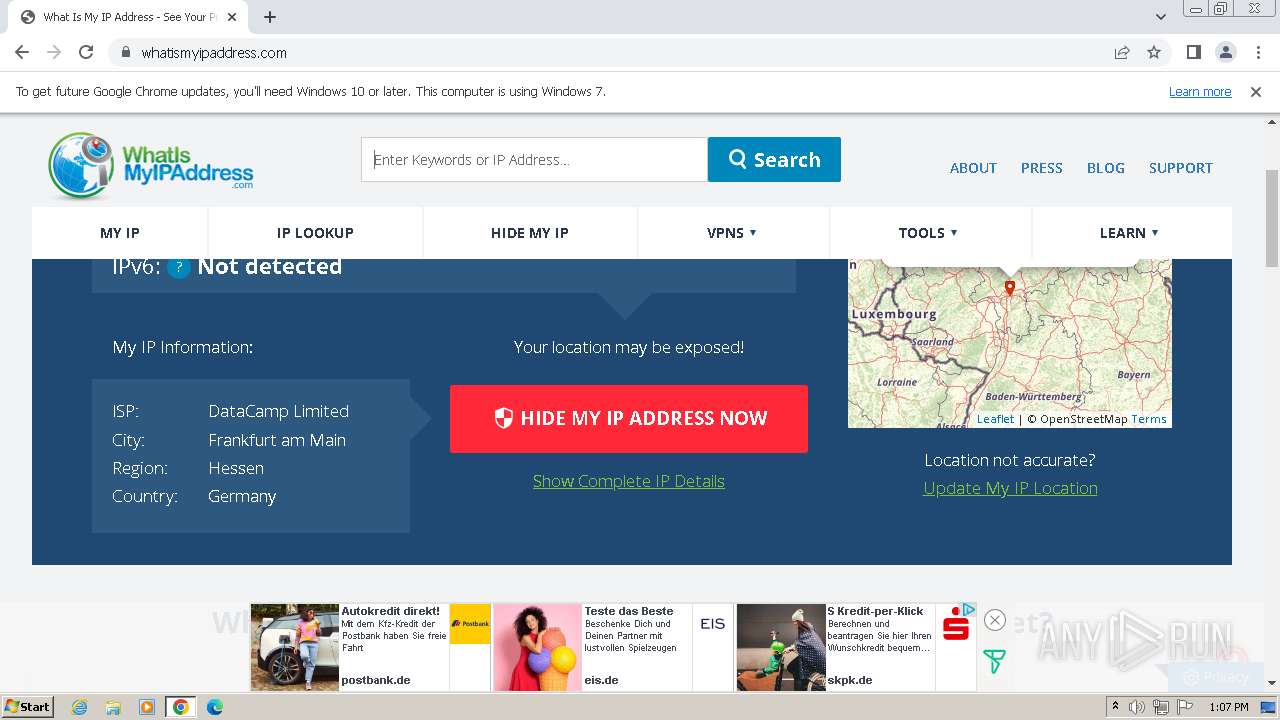
Task: Select the HIDE MY IP nav tab
Action: [x=530, y=233]
